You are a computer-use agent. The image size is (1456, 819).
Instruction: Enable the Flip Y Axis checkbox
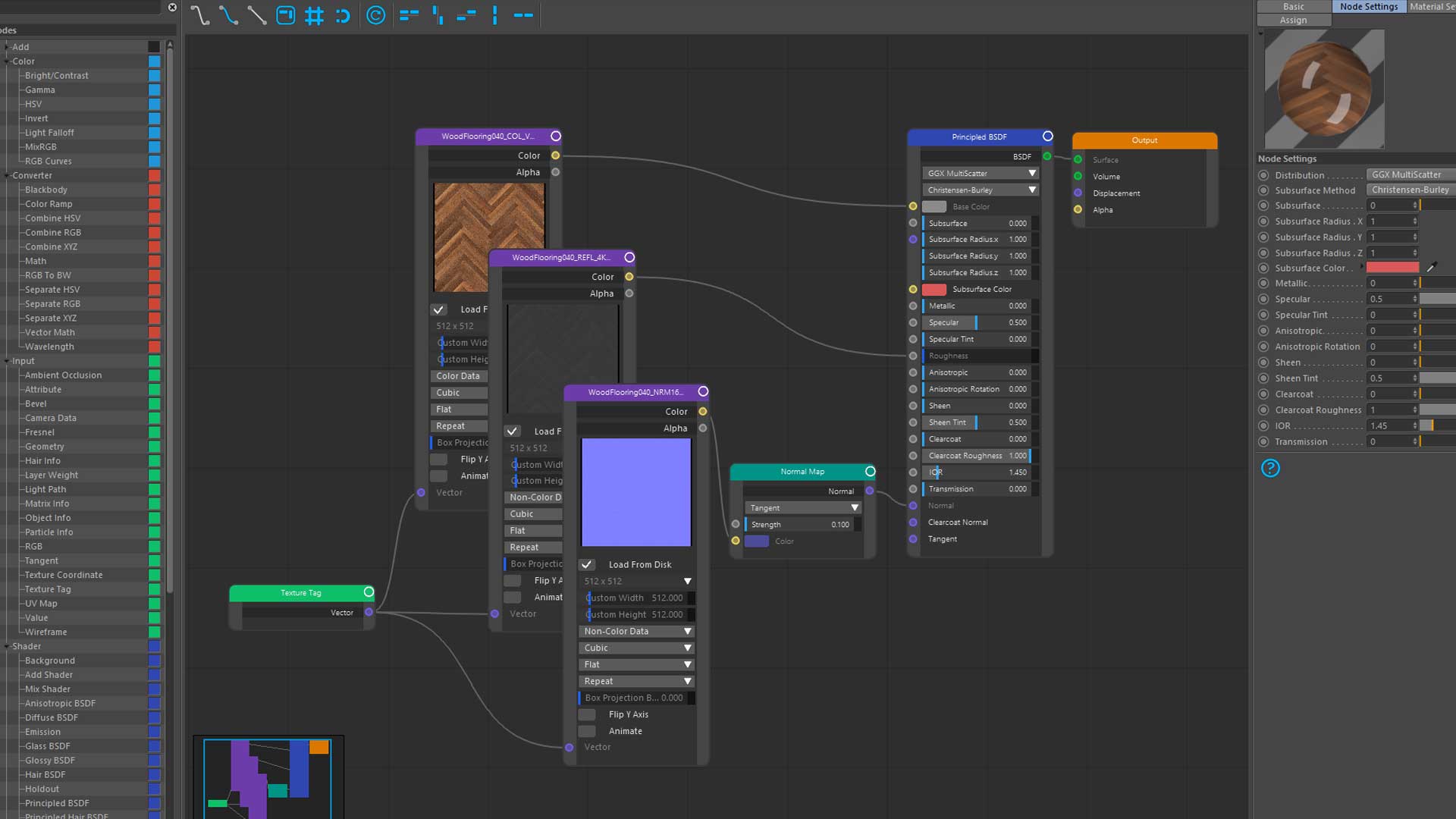587,714
